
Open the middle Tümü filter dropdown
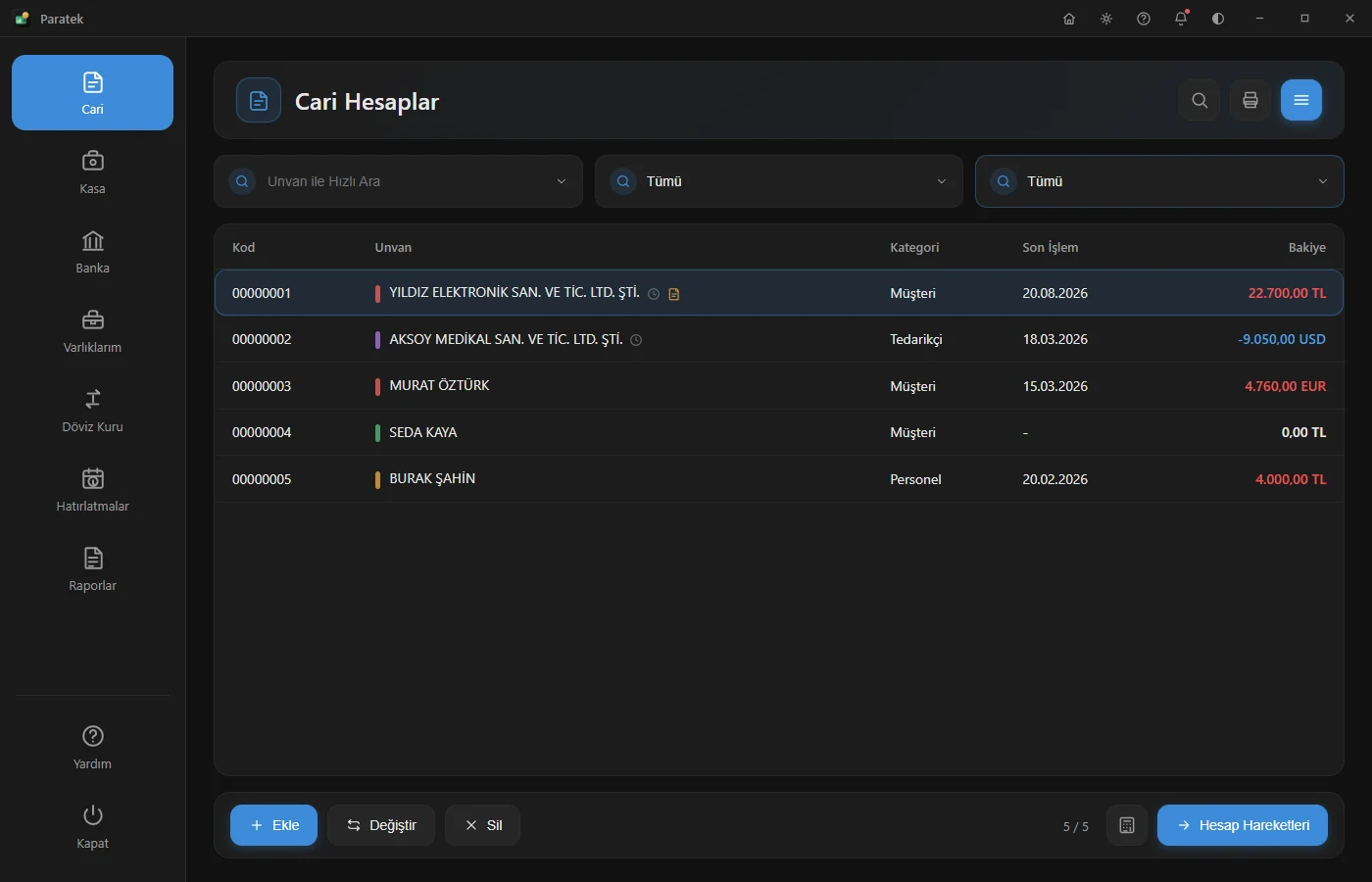(778, 181)
